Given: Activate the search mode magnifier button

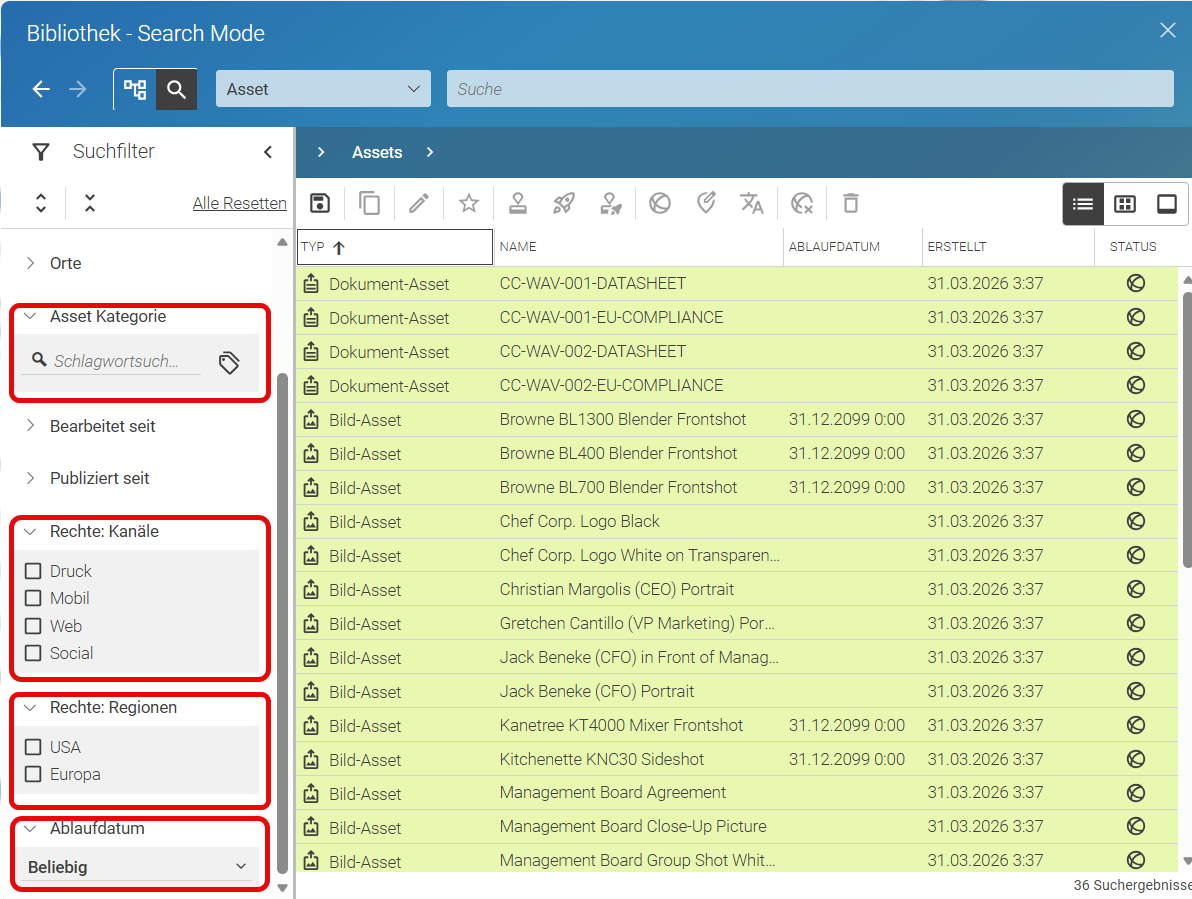Looking at the screenshot, I should [x=176, y=89].
